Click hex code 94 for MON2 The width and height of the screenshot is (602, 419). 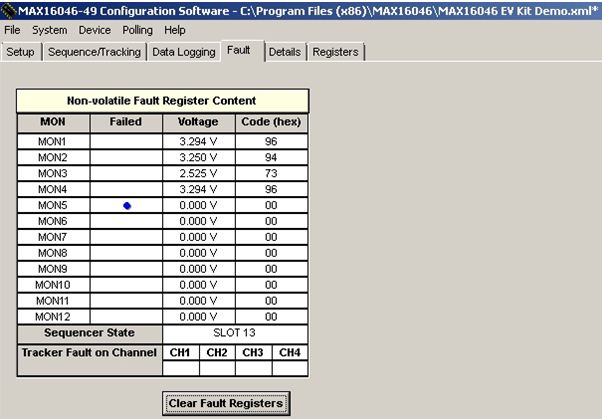(271, 157)
